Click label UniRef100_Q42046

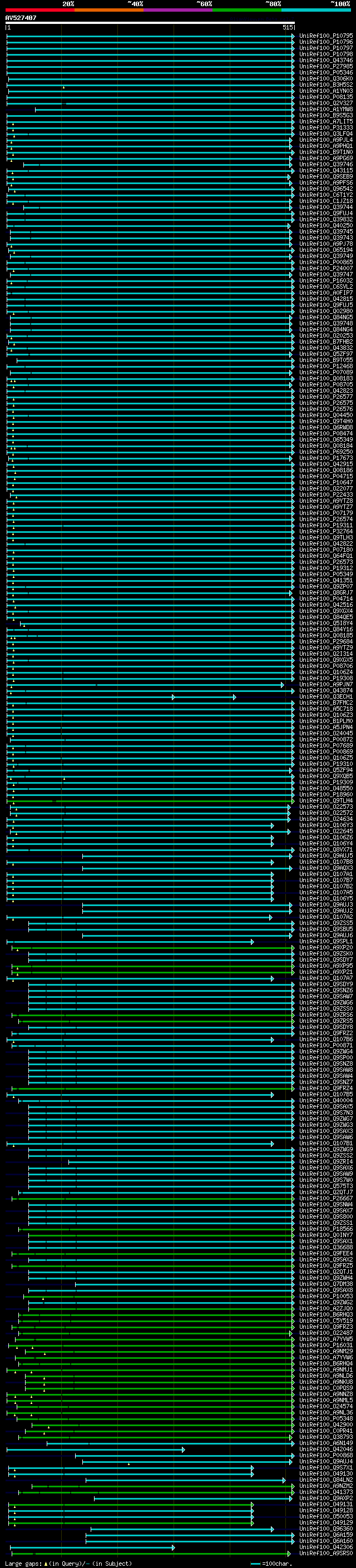click(326, 1449)
